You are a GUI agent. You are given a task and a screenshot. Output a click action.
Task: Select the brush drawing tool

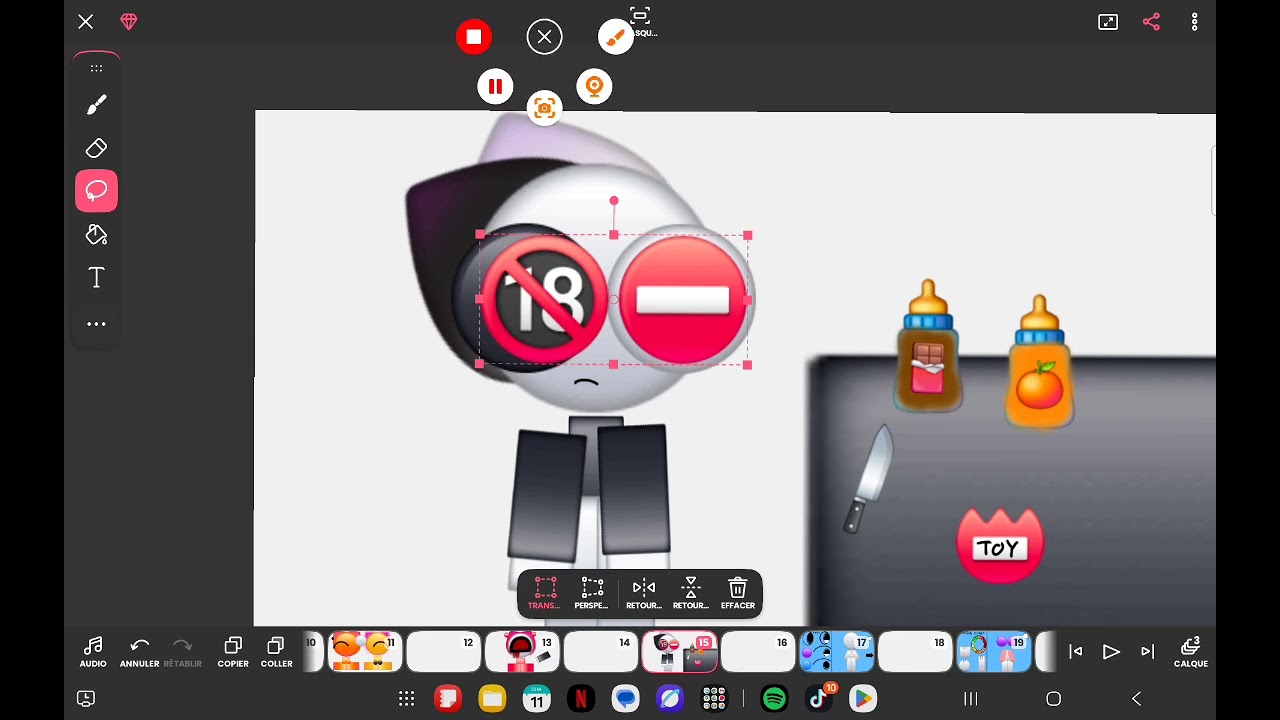(96, 105)
